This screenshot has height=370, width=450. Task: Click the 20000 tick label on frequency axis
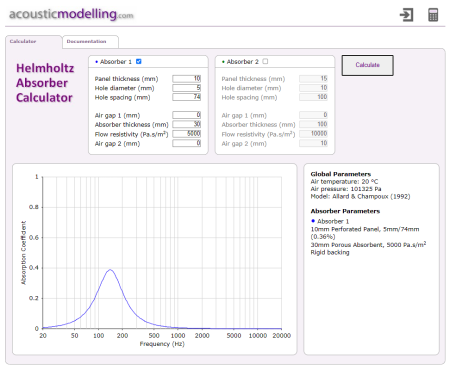[x=282, y=335]
